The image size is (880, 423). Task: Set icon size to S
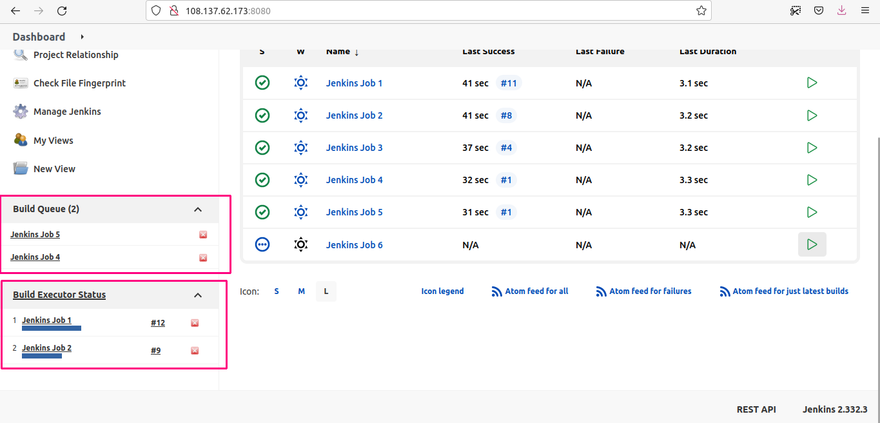276,291
